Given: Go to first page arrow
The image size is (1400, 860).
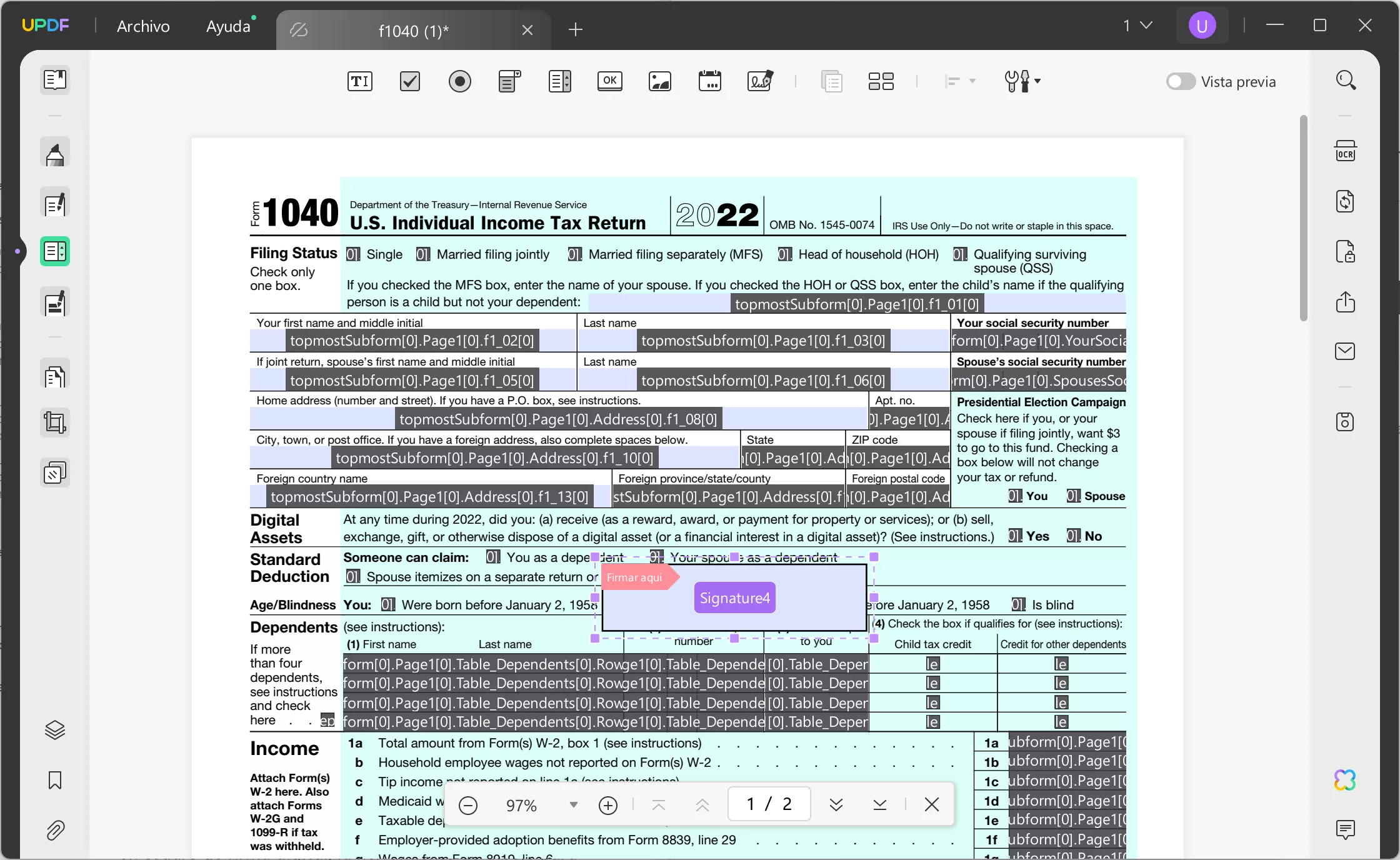Looking at the screenshot, I should [658, 805].
